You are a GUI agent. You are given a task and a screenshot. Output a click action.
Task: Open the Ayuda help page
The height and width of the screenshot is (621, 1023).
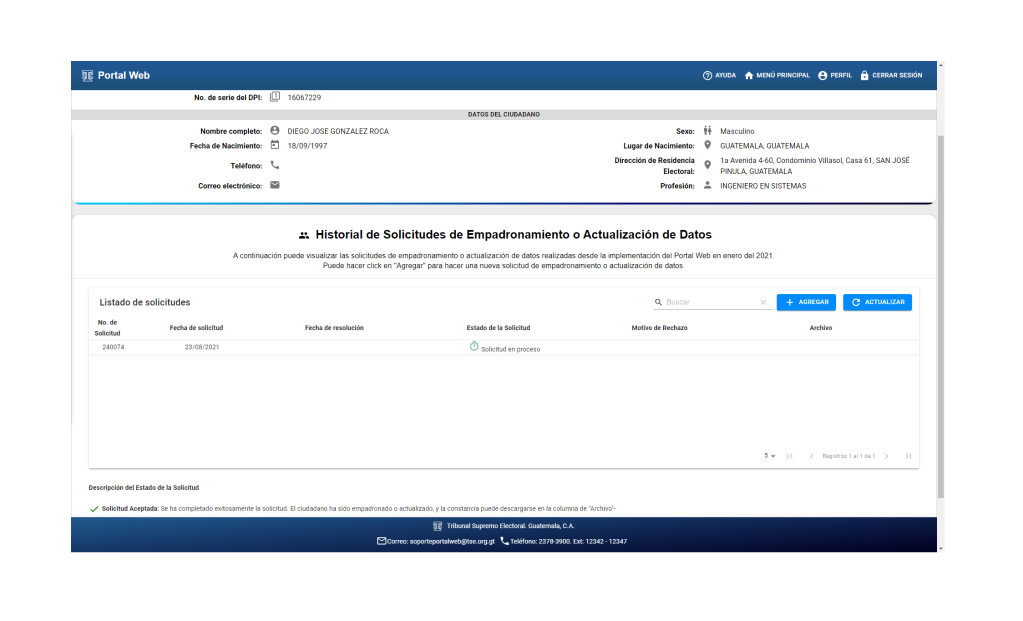click(719, 75)
